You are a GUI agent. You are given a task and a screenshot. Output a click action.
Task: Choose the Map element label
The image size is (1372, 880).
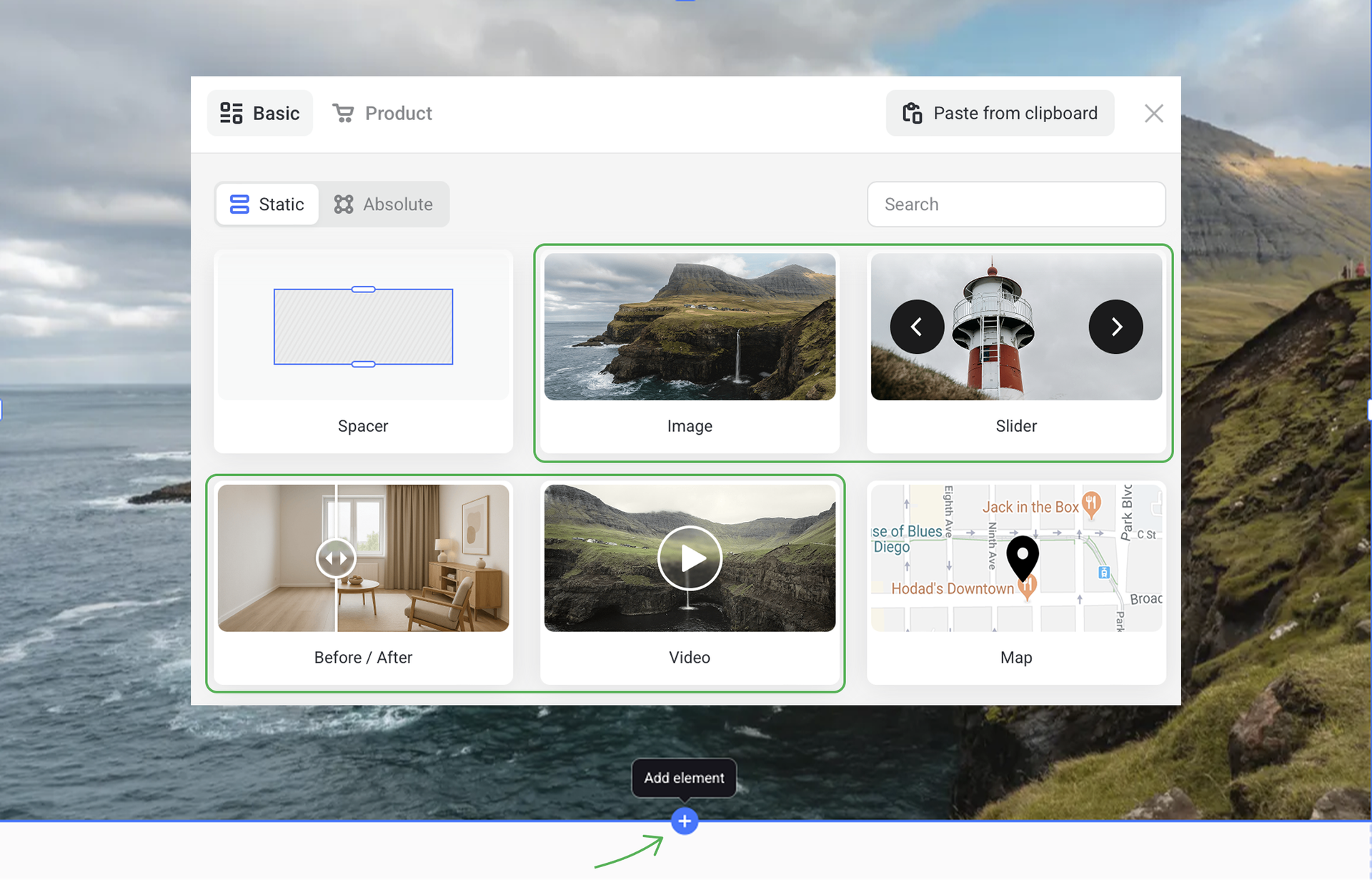[x=1015, y=657]
